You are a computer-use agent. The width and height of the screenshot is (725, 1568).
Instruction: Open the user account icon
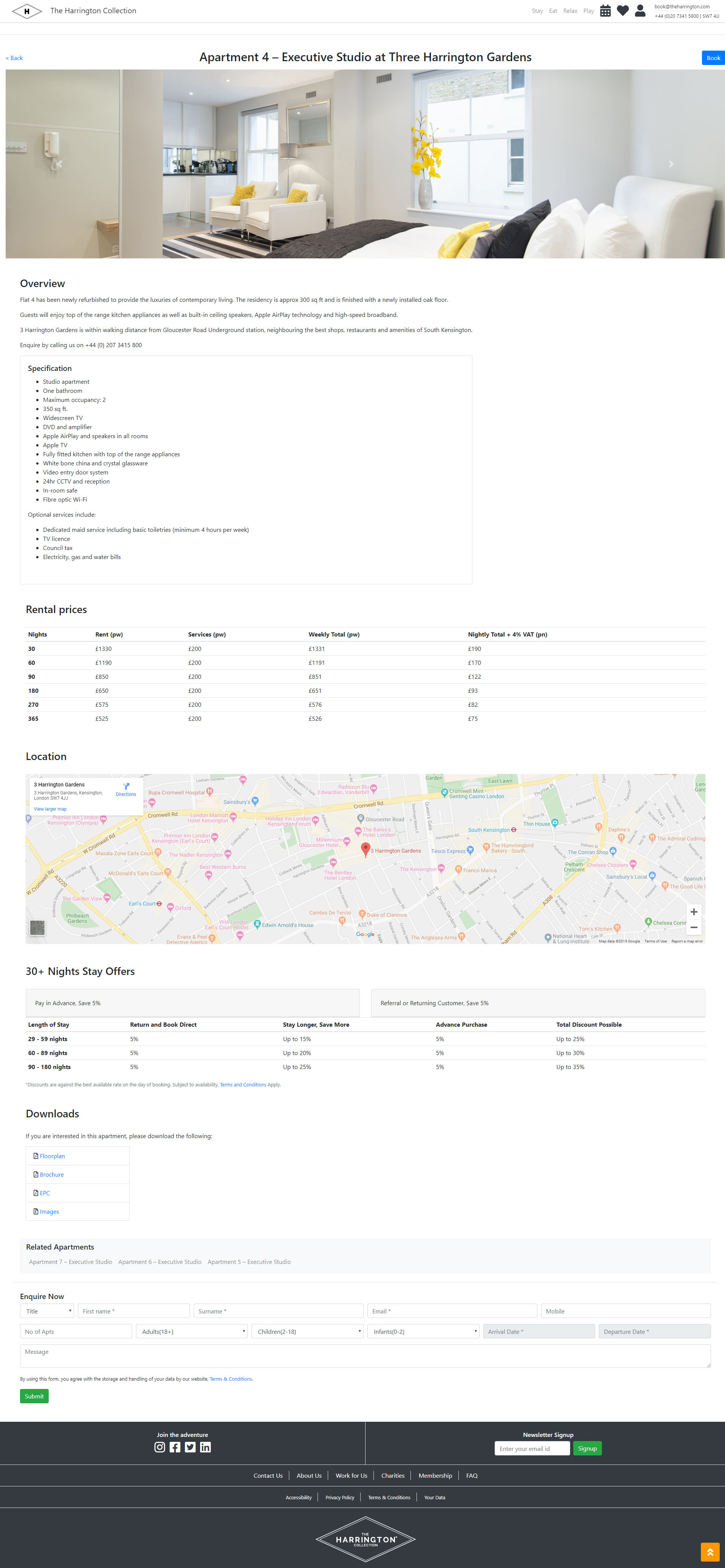coord(640,11)
